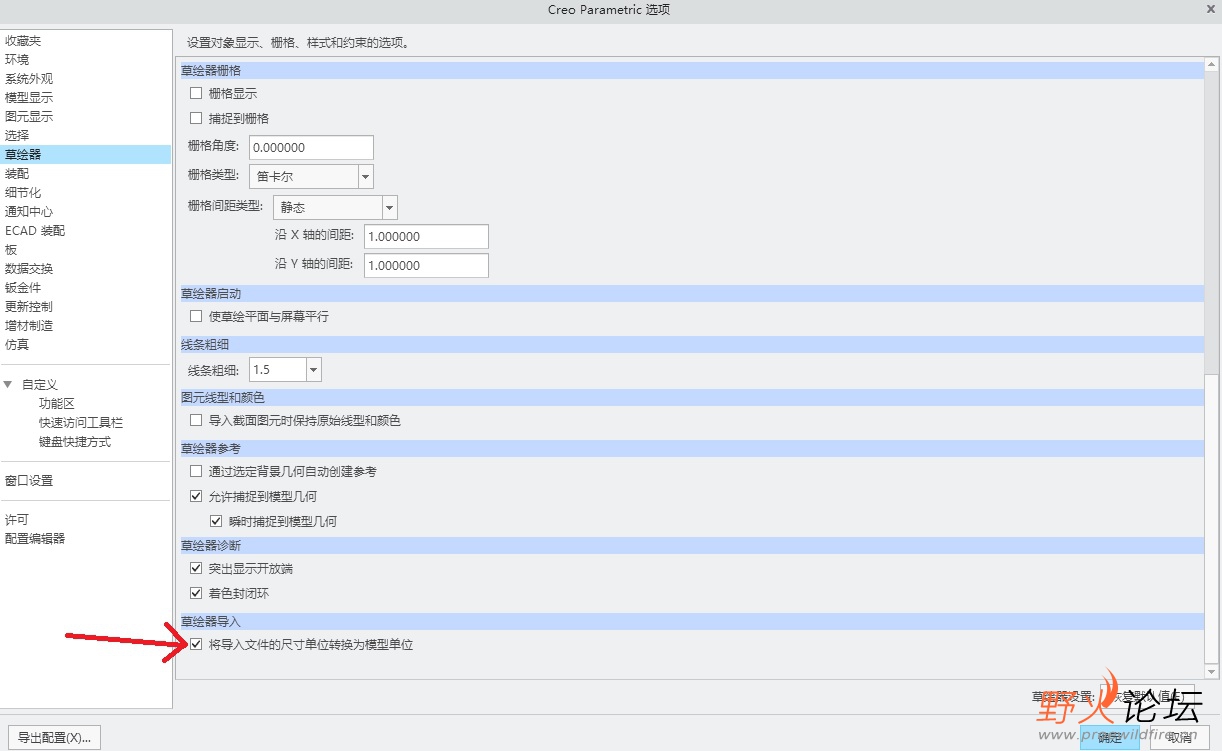The image size is (1222, 751).
Task: Check 使草绘平面与屏幕平行 option
Action: 196,316
